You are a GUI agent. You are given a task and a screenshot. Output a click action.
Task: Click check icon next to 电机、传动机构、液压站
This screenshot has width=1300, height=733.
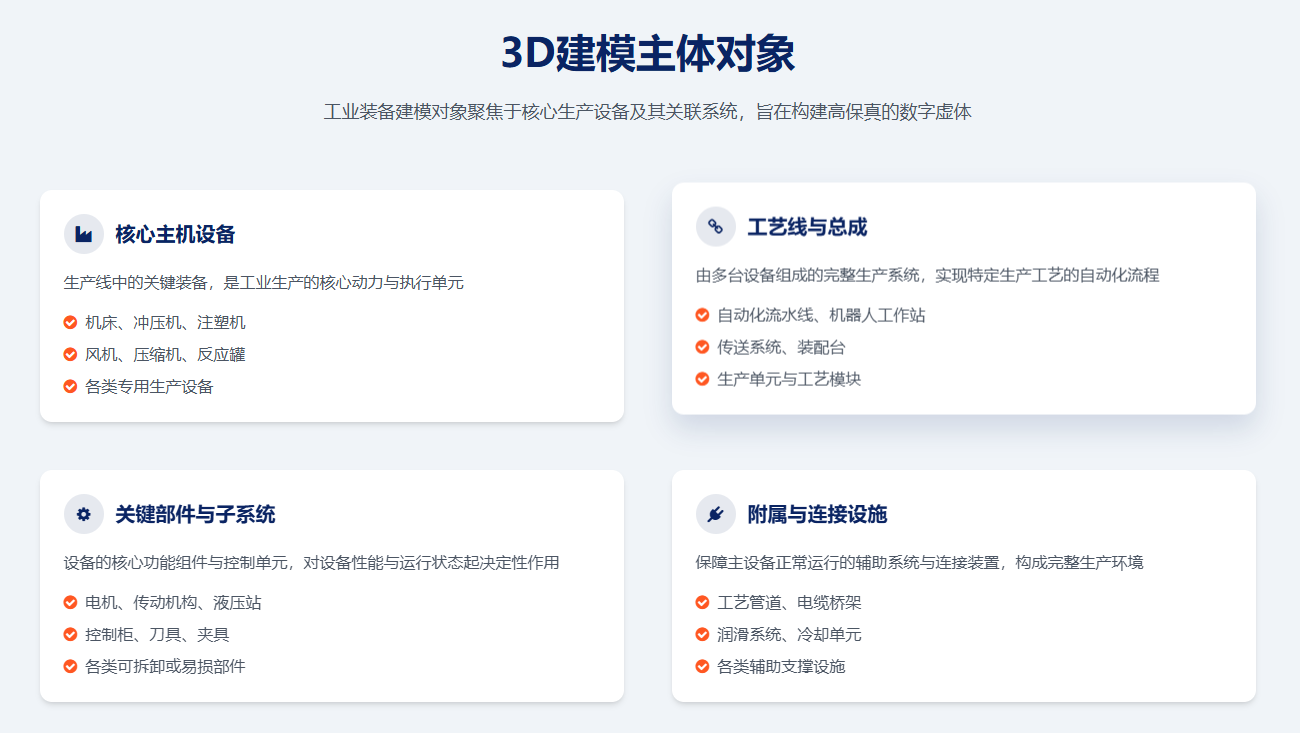[x=71, y=602]
